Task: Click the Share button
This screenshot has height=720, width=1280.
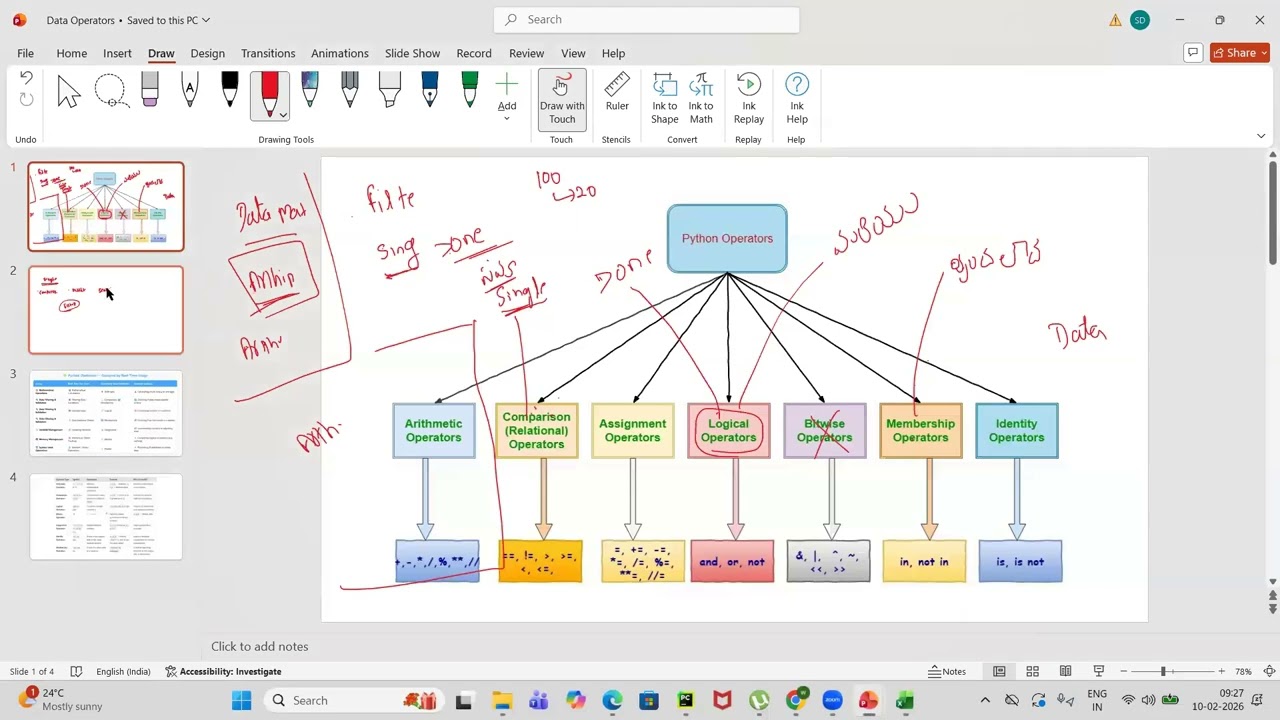Action: 1240,53
